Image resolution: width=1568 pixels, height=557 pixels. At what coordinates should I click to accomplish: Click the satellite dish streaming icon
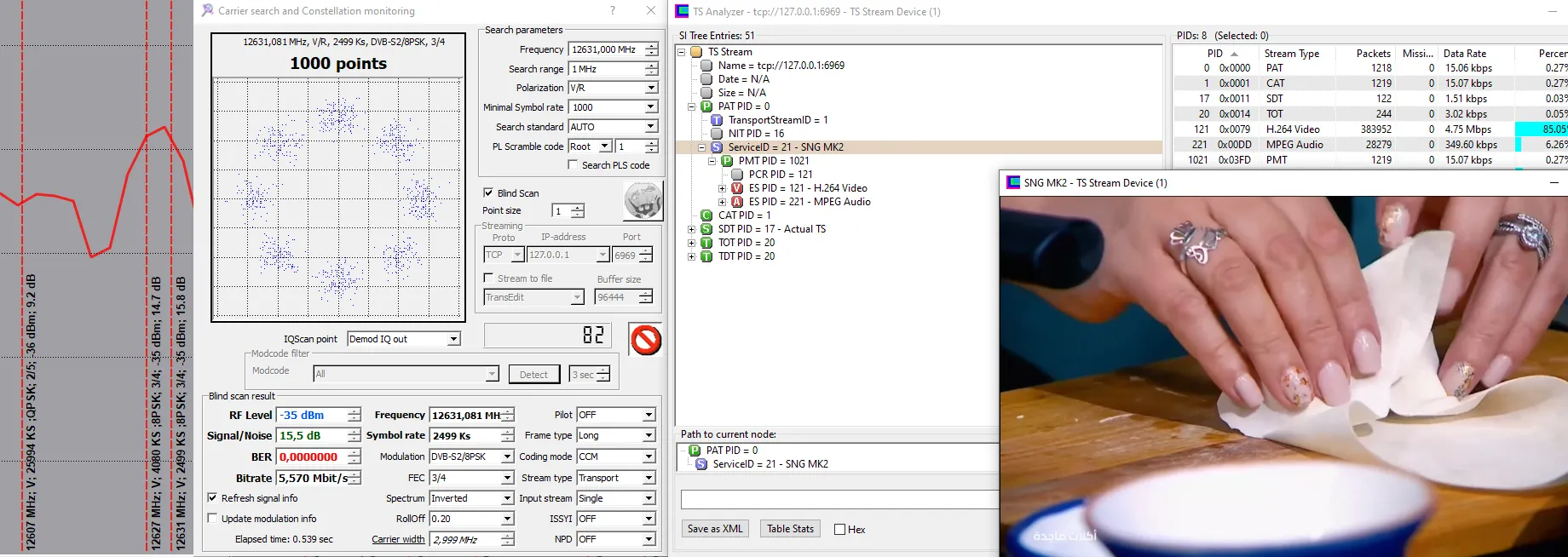[643, 202]
